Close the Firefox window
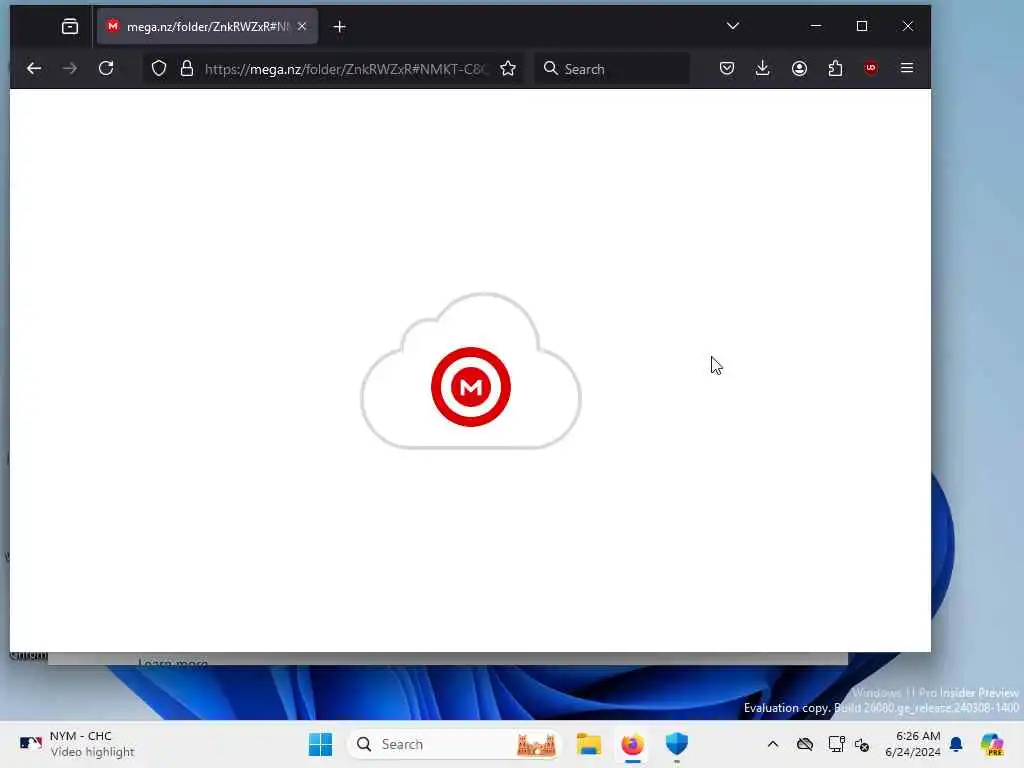 (x=908, y=26)
